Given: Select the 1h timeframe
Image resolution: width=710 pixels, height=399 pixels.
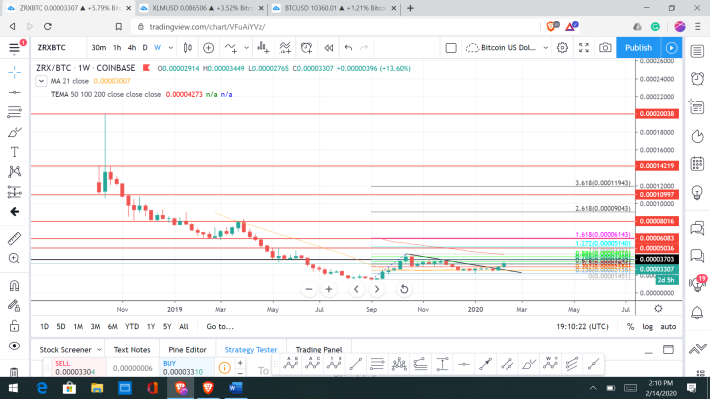Looking at the screenshot, I should click(117, 48).
